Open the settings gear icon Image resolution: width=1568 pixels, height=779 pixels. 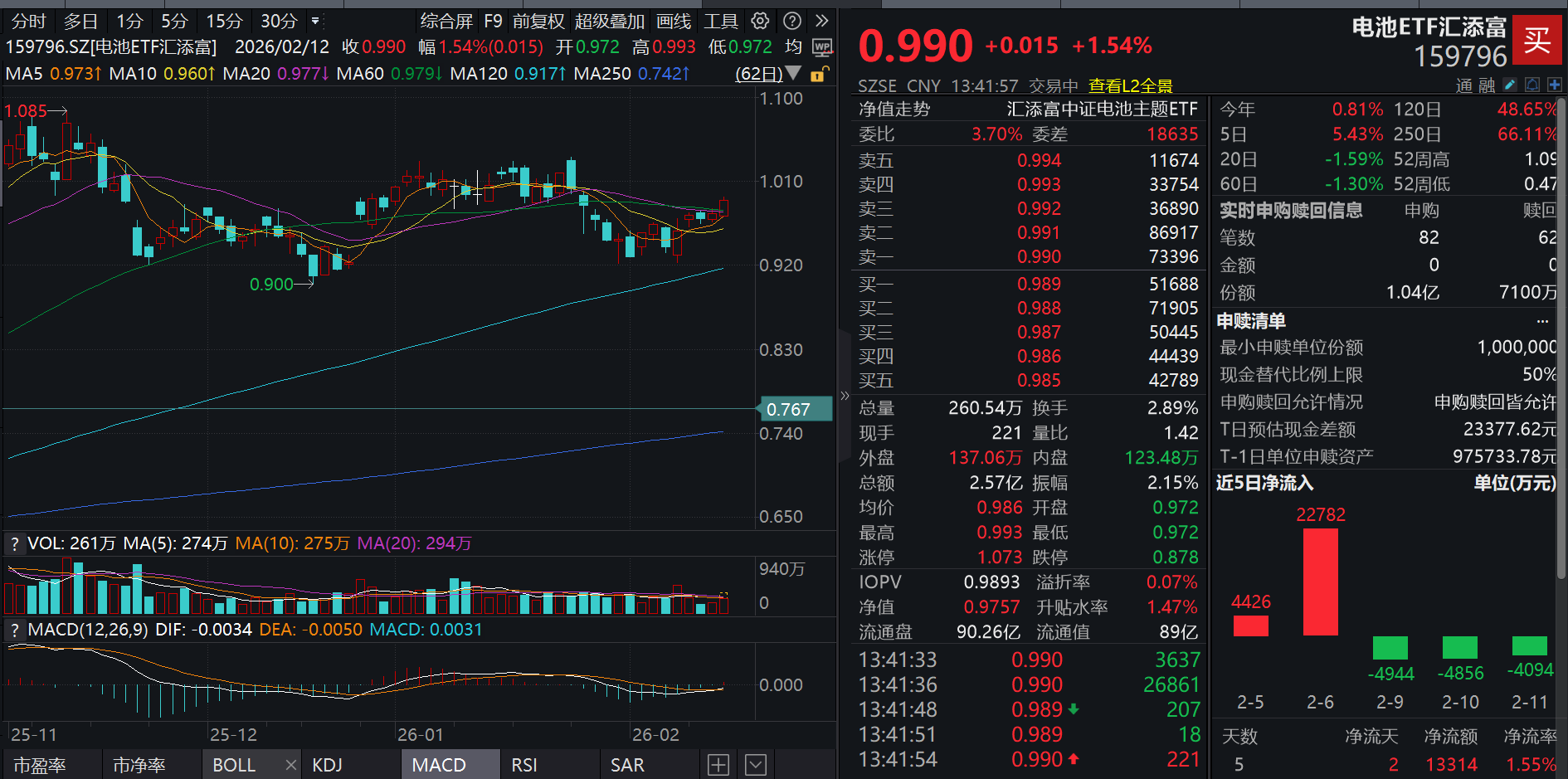(x=760, y=22)
